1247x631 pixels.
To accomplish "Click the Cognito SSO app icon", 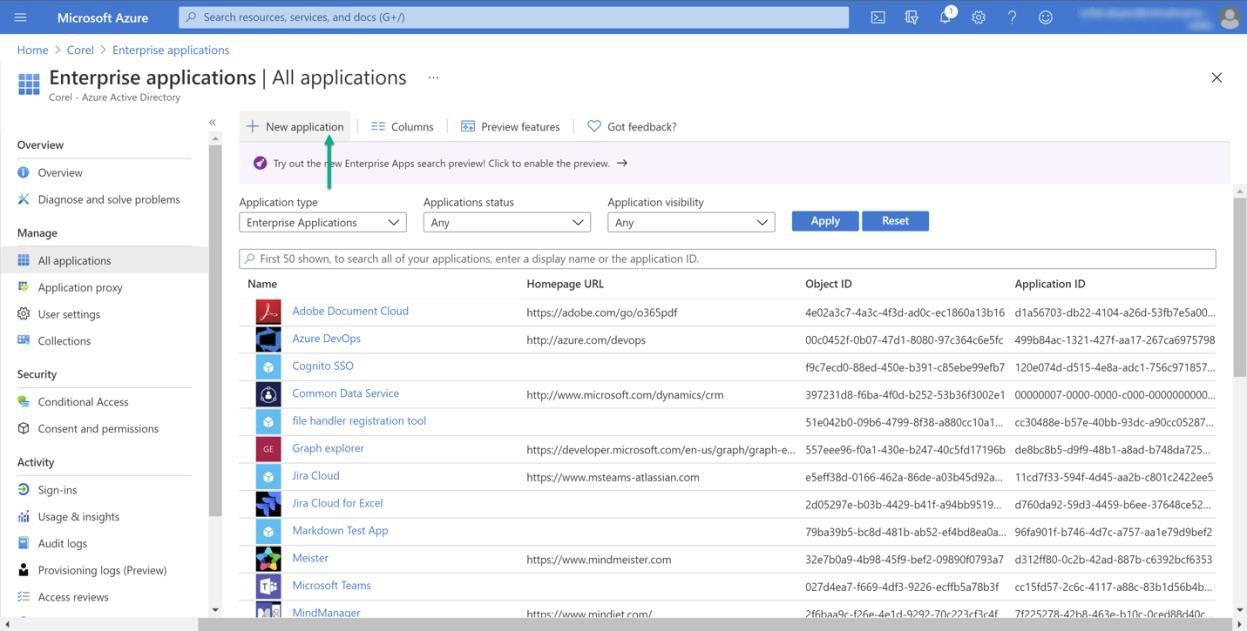I will click(x=268, y=367).
